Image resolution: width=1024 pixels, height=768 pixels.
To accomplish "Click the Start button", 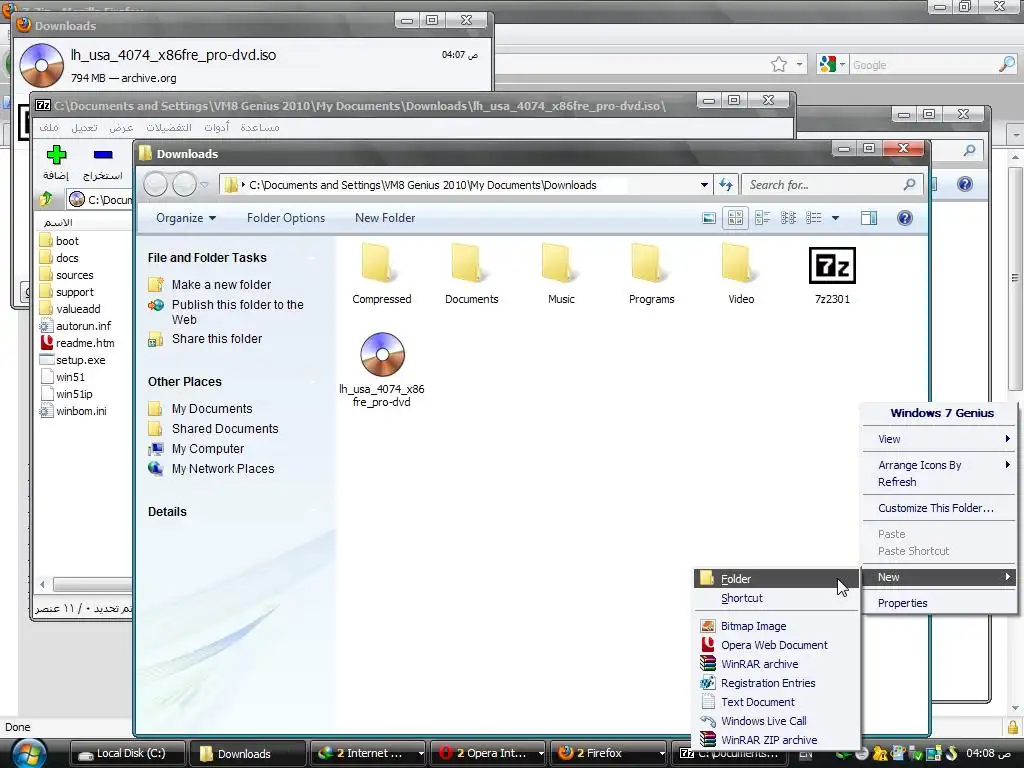I will tap(28, 753).
